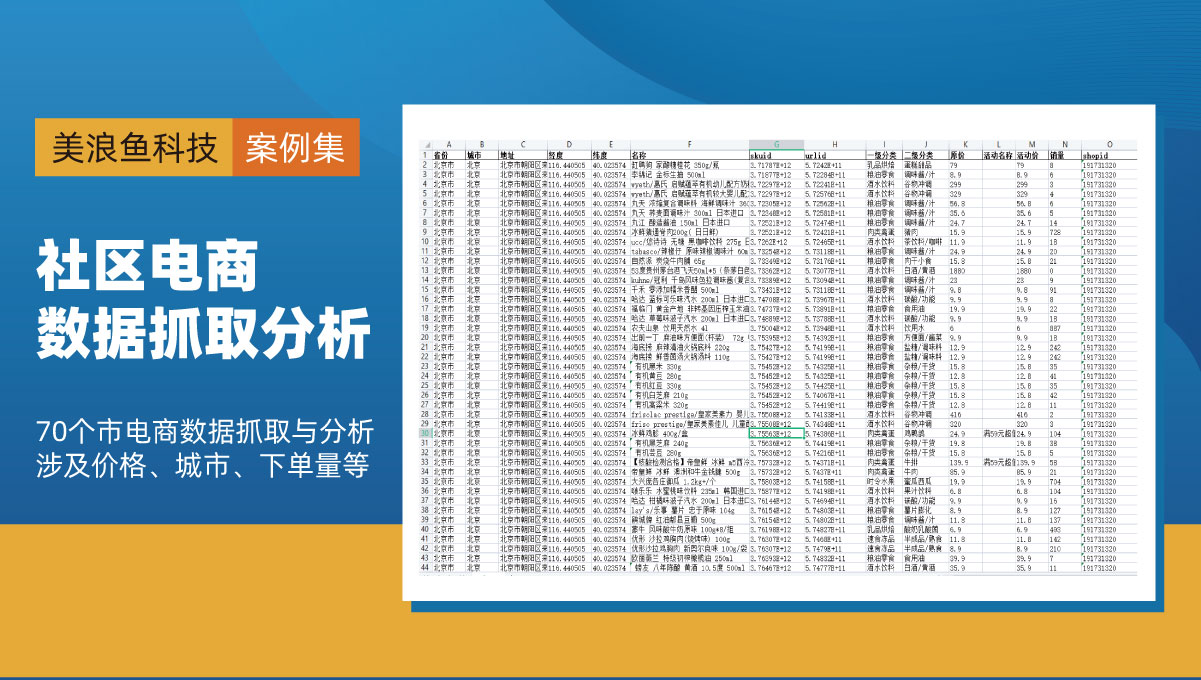1201x680 pixels.
Task: Click the 一级分类 header cell
Action: coord(883,157)
